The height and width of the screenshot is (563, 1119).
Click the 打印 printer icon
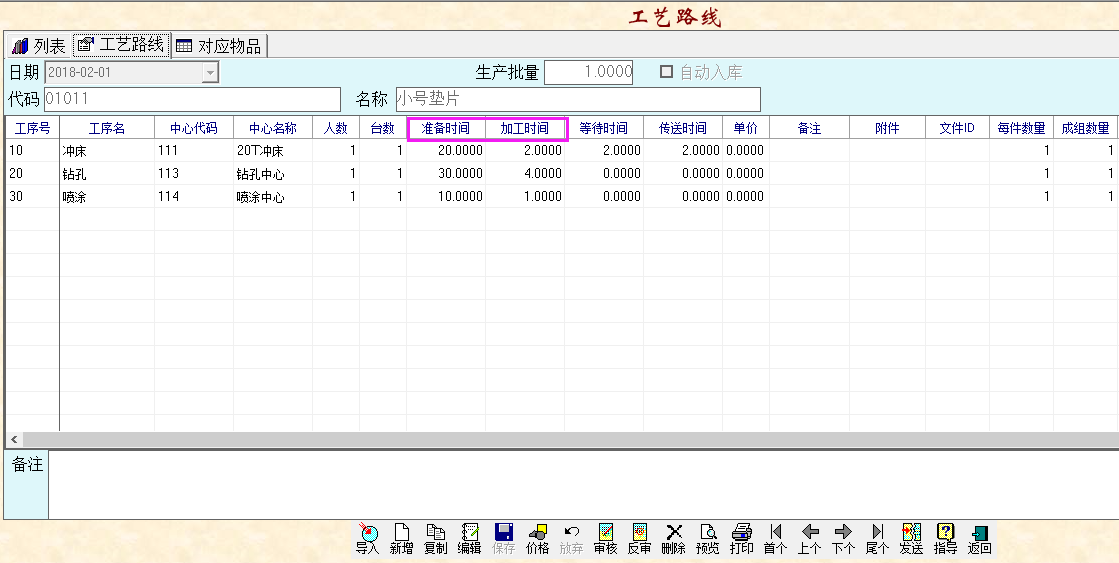[741, 539]
